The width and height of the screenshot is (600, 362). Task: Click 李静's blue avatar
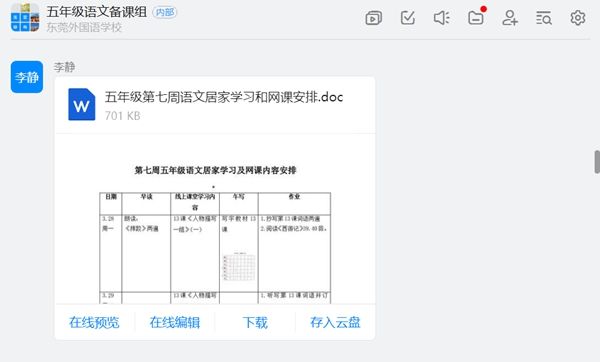(x=27, y=77)
